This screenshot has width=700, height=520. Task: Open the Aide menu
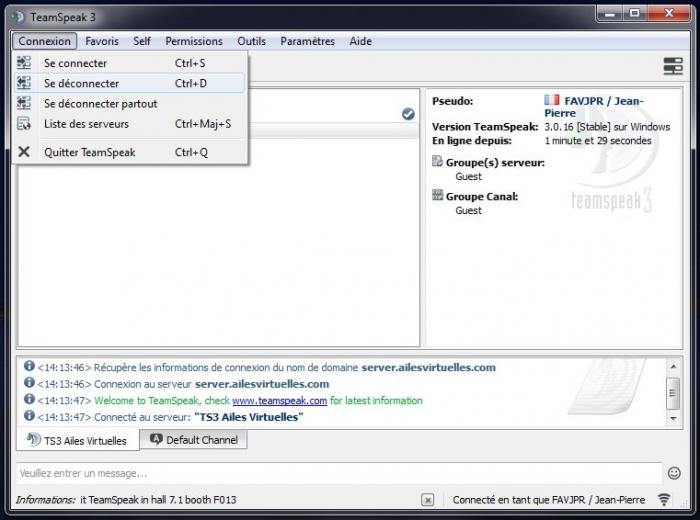click(360, 41)
